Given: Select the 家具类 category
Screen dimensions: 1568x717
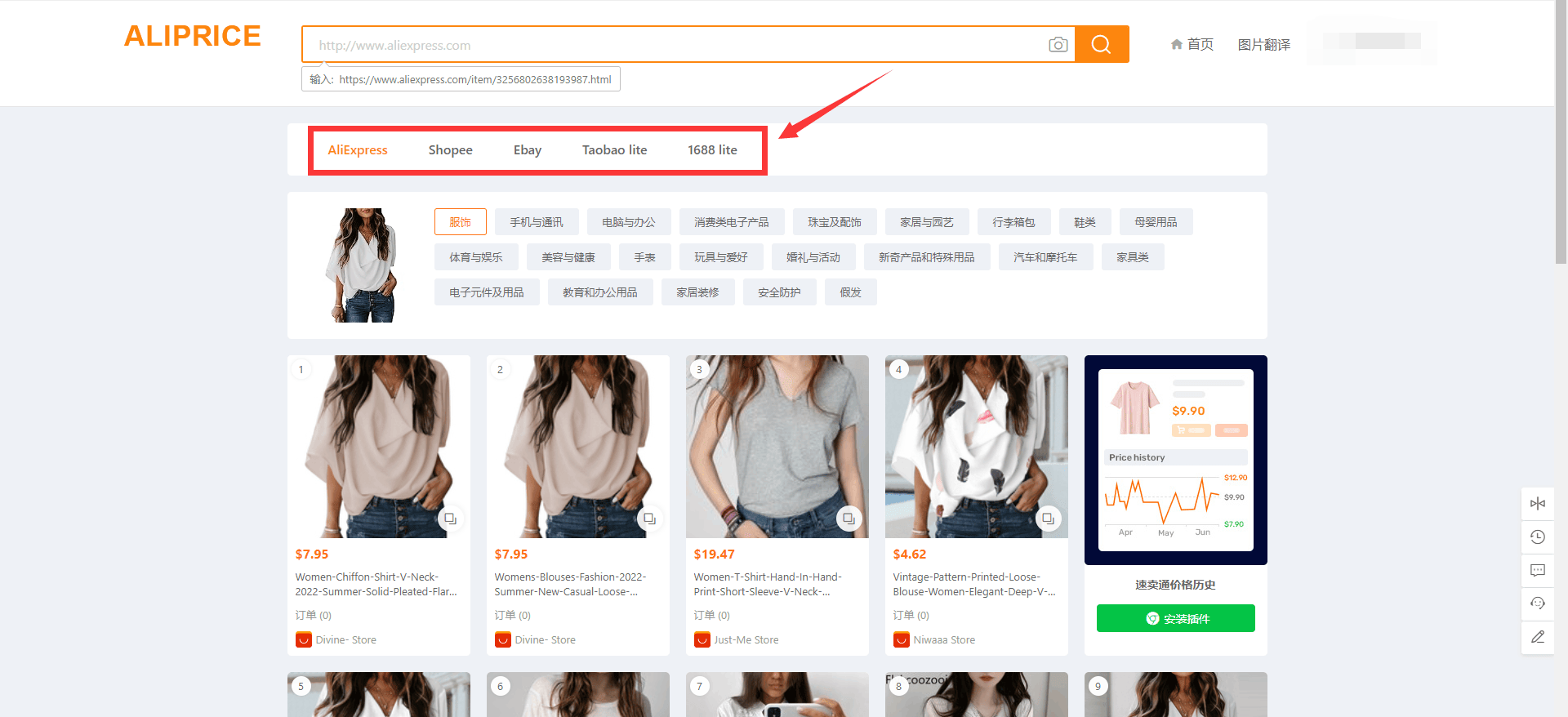Looking at the screenshot, I should tap(1133, 257).
